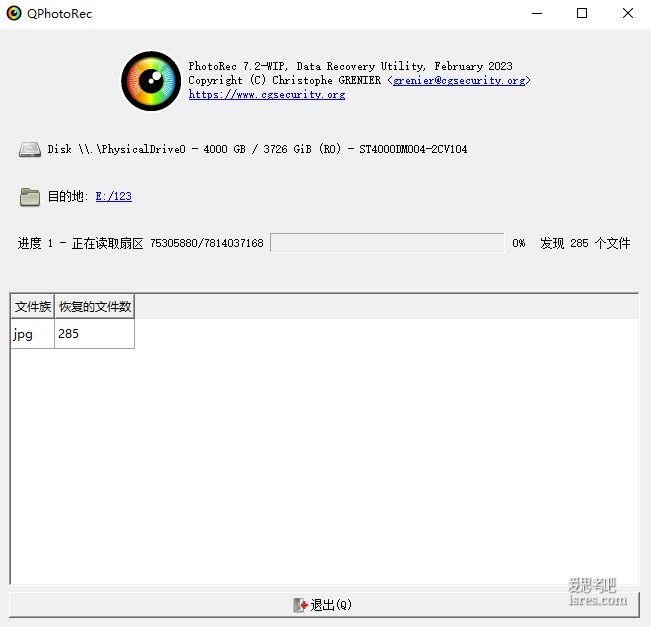Open the https://www.cgsecurity.org website link
651x627 pixels.
(x=267, y=95)
